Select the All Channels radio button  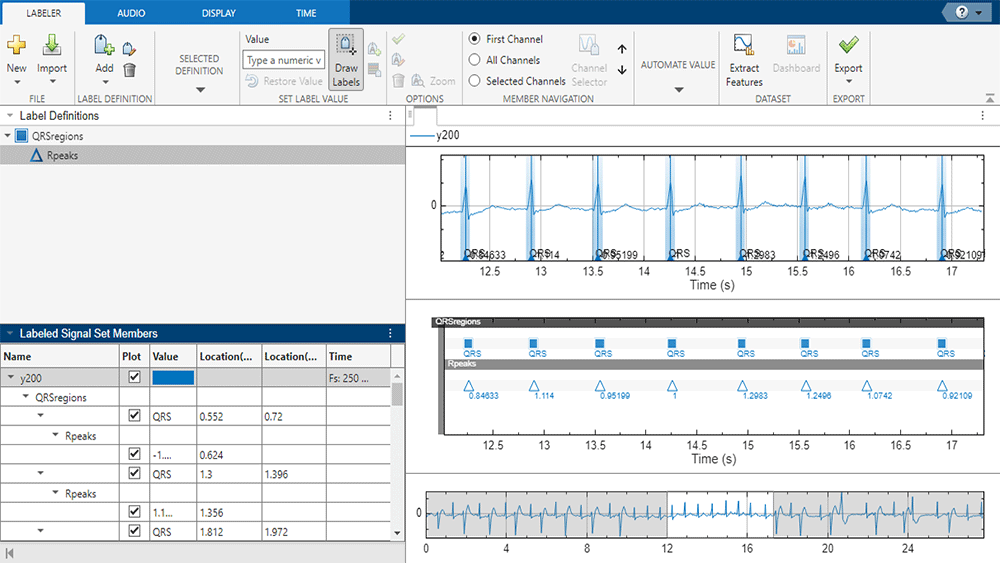474,60
